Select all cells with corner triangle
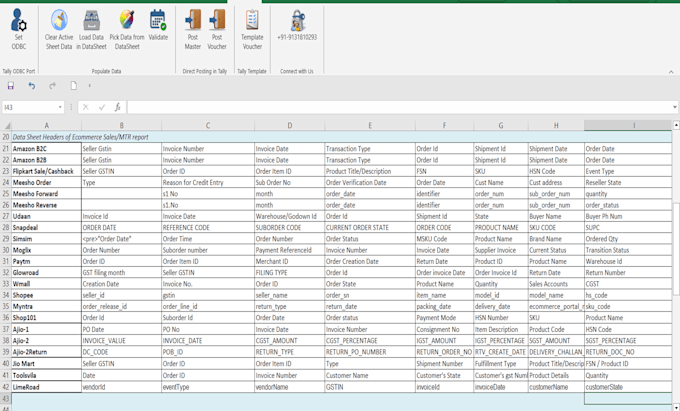This screenshot has width=680, height=411. (6, 126)
